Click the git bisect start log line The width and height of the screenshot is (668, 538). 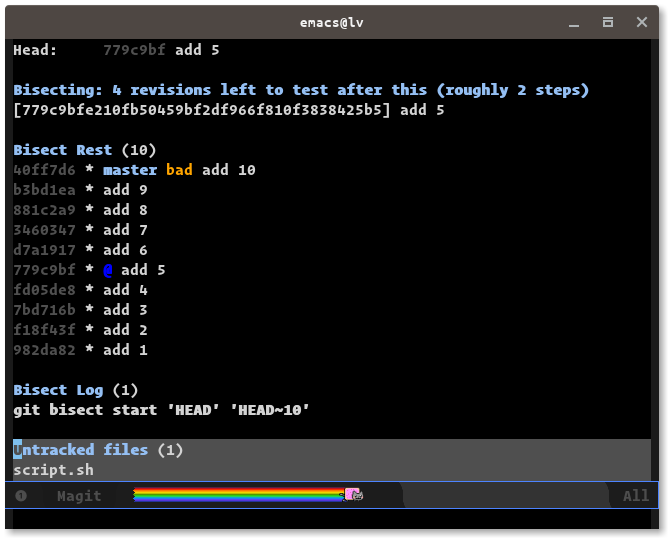tap(161, 410)
